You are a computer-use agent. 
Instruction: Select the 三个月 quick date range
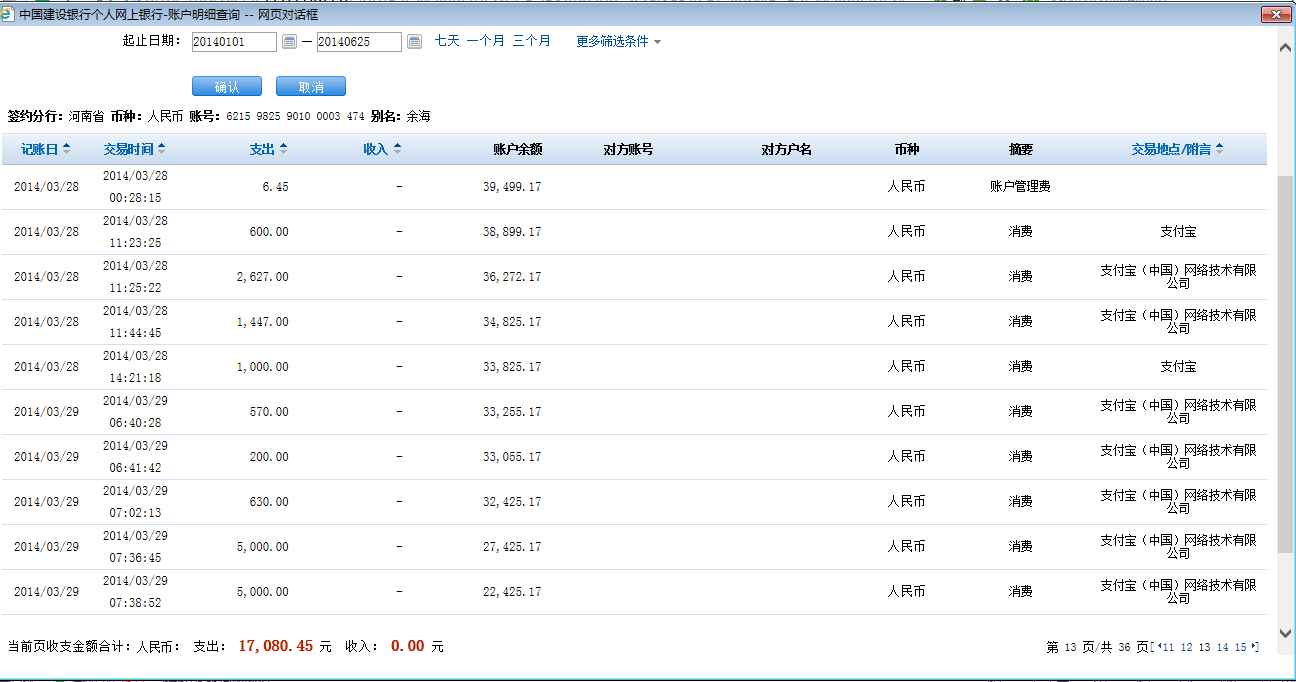click(531, 41)
